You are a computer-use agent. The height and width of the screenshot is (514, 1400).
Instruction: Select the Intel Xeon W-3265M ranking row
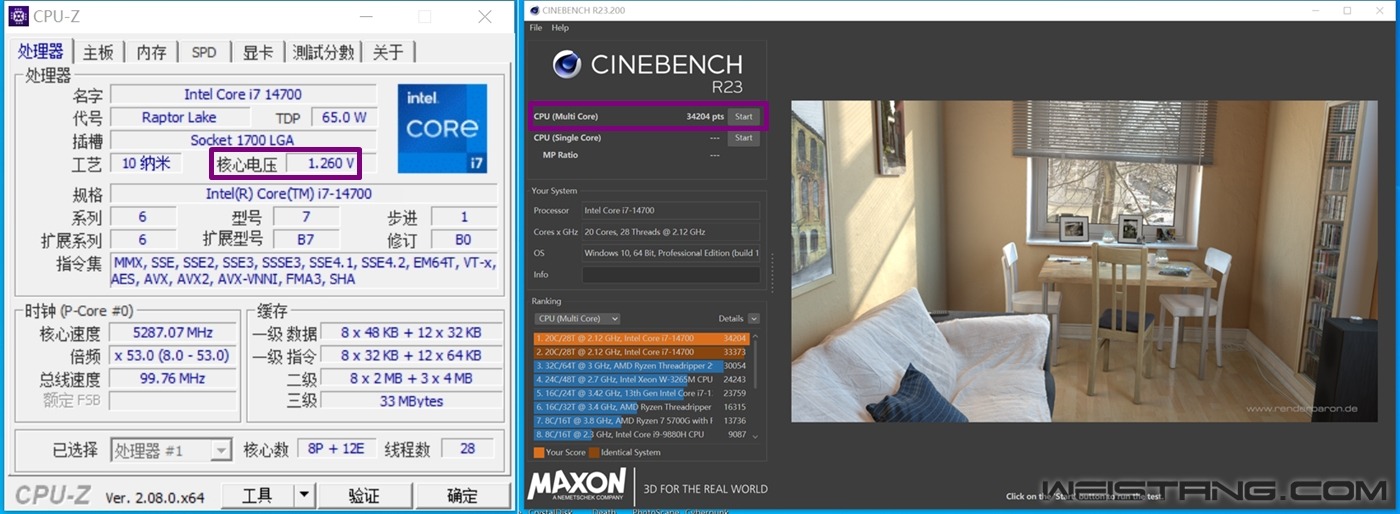coord(641,380)
